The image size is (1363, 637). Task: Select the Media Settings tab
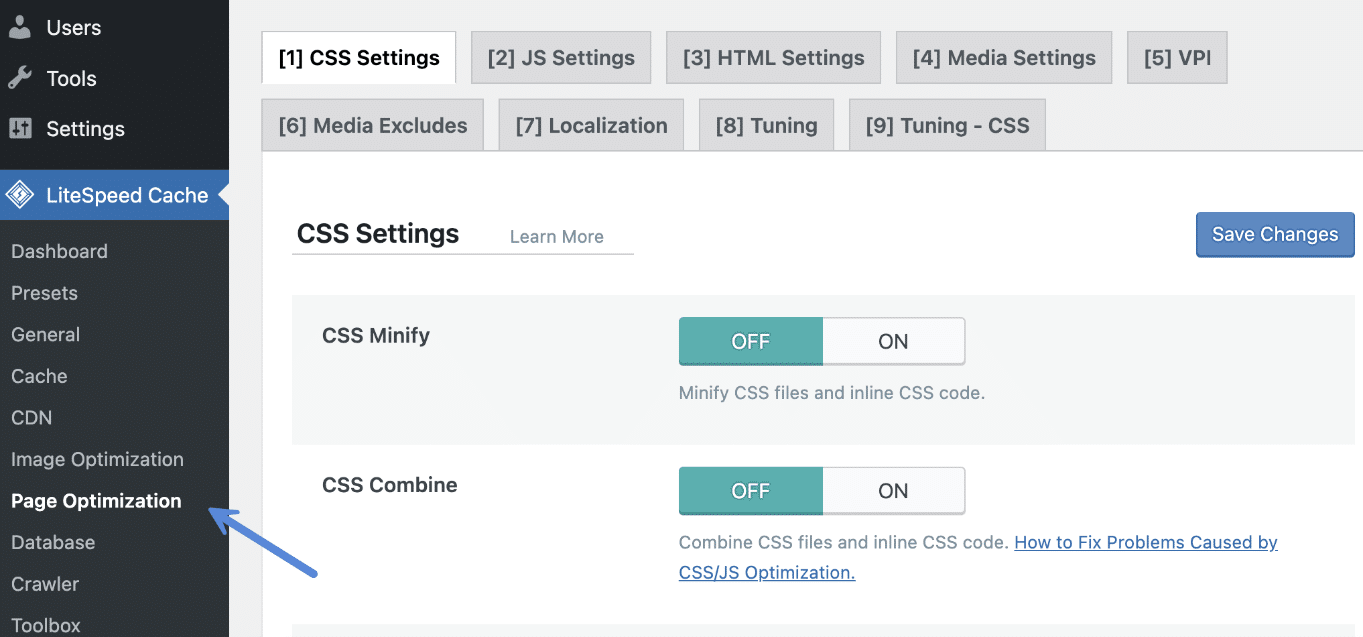coord(1003,57)
